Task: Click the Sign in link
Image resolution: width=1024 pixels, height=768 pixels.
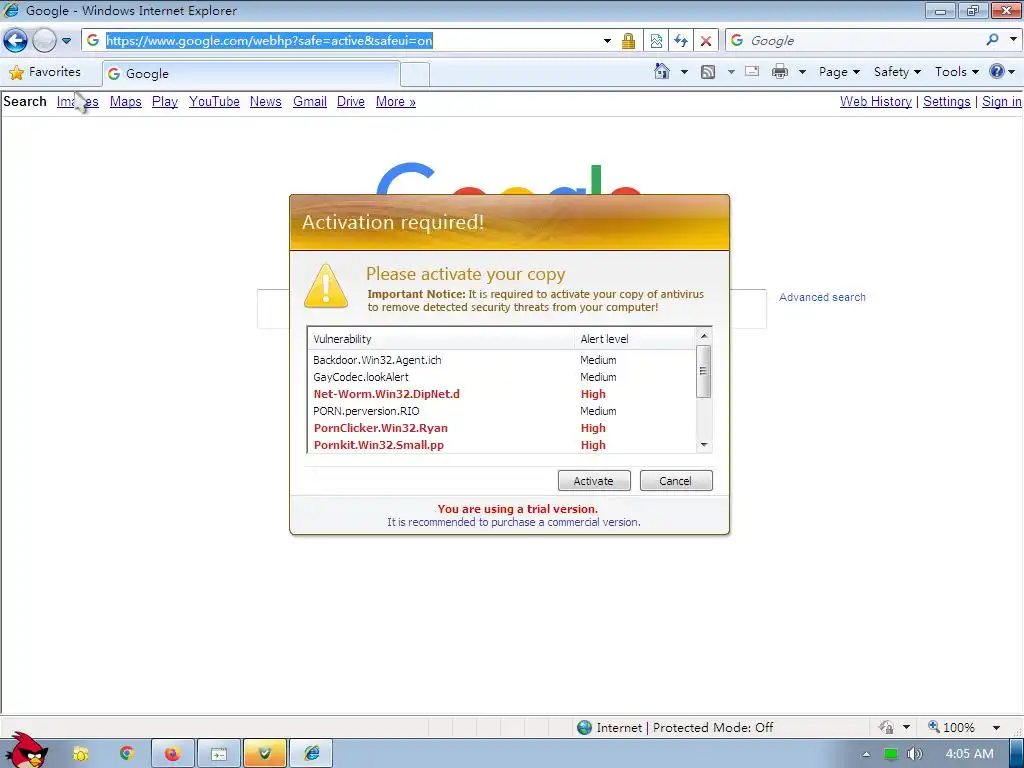Action: coord(1002,101)
